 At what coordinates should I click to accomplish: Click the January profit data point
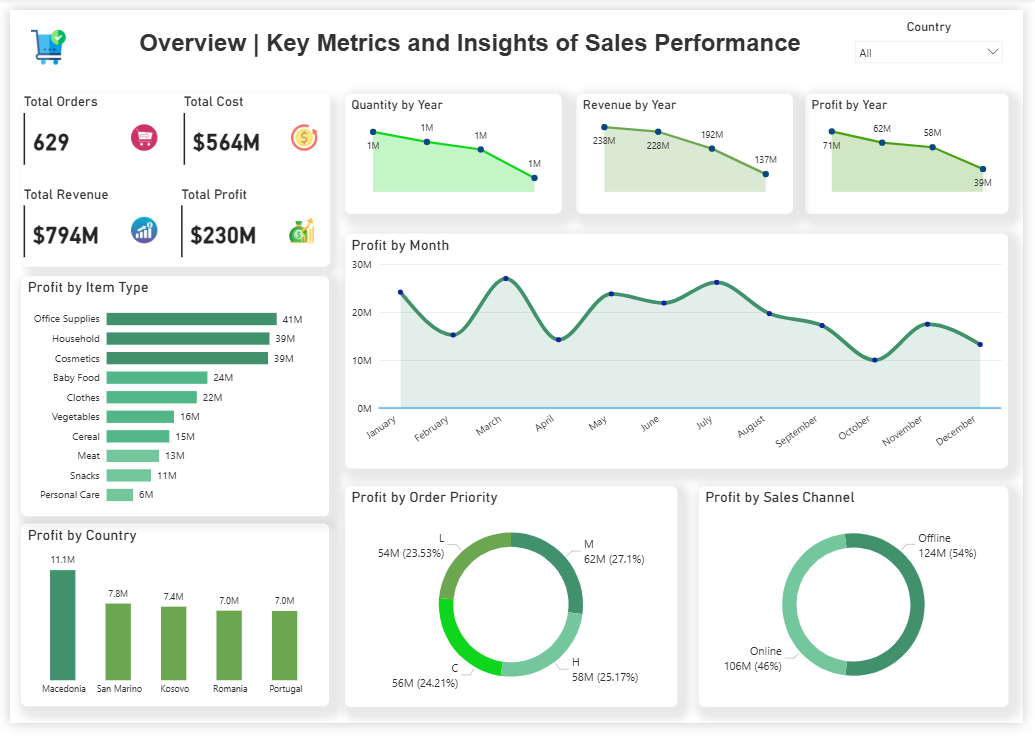(401, 292)
